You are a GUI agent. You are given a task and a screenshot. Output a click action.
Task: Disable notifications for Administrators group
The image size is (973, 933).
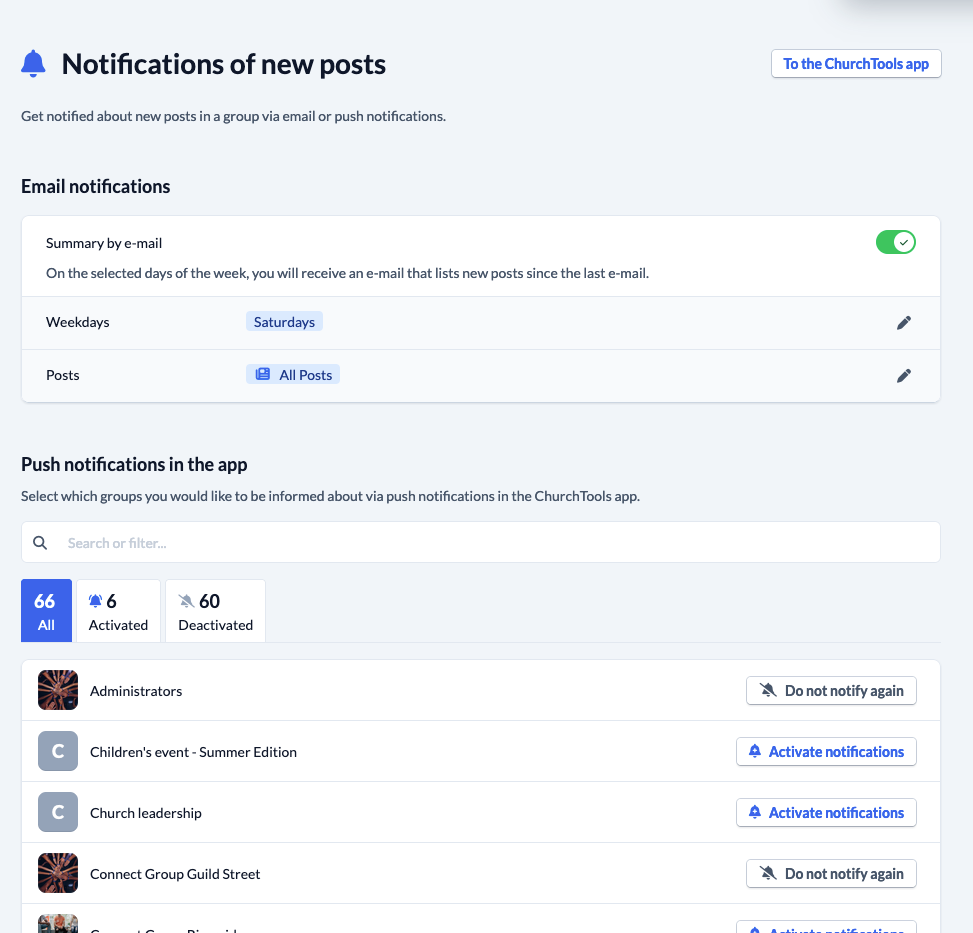(x=831, y=690)
